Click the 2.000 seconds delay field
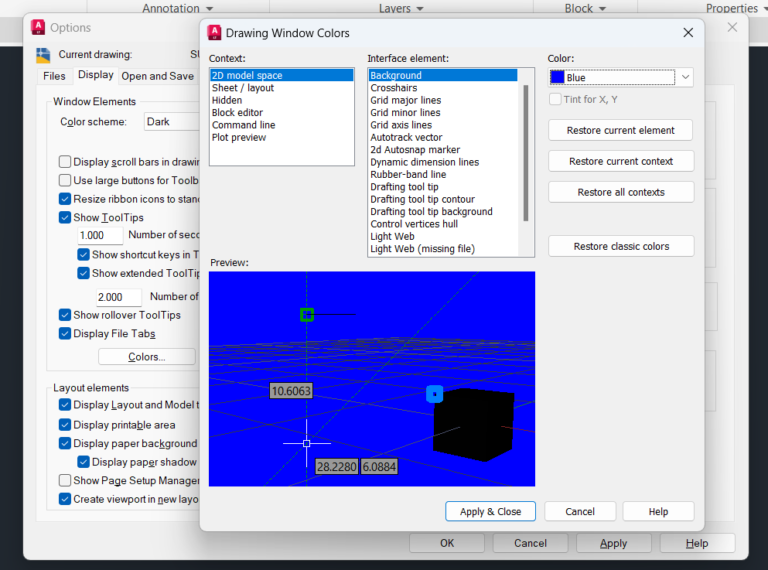 coord(119,297)
